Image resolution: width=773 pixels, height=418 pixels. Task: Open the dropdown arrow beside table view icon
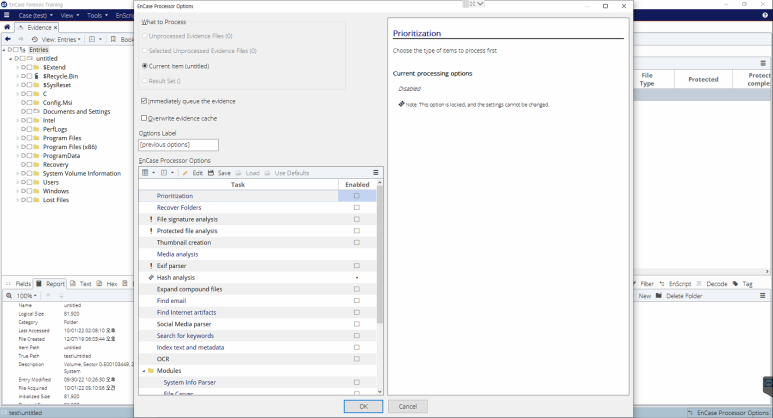(153, 173)
